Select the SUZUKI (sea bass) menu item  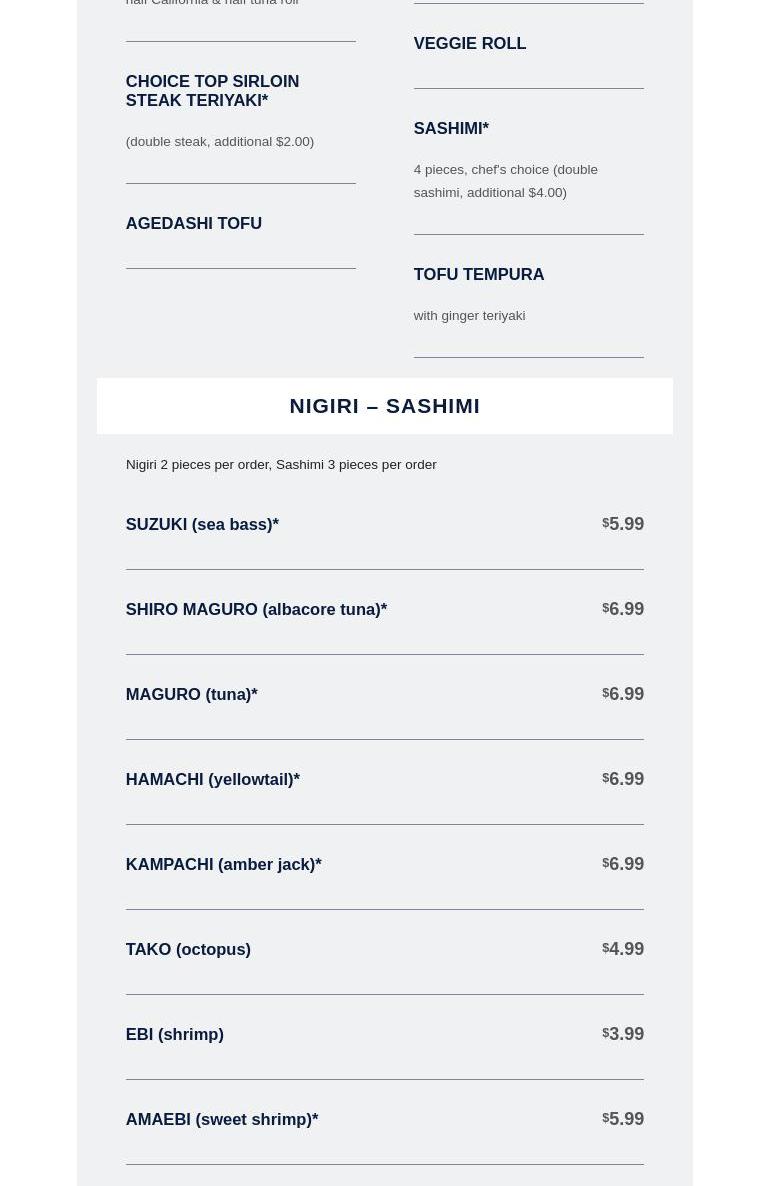[202, 524]
